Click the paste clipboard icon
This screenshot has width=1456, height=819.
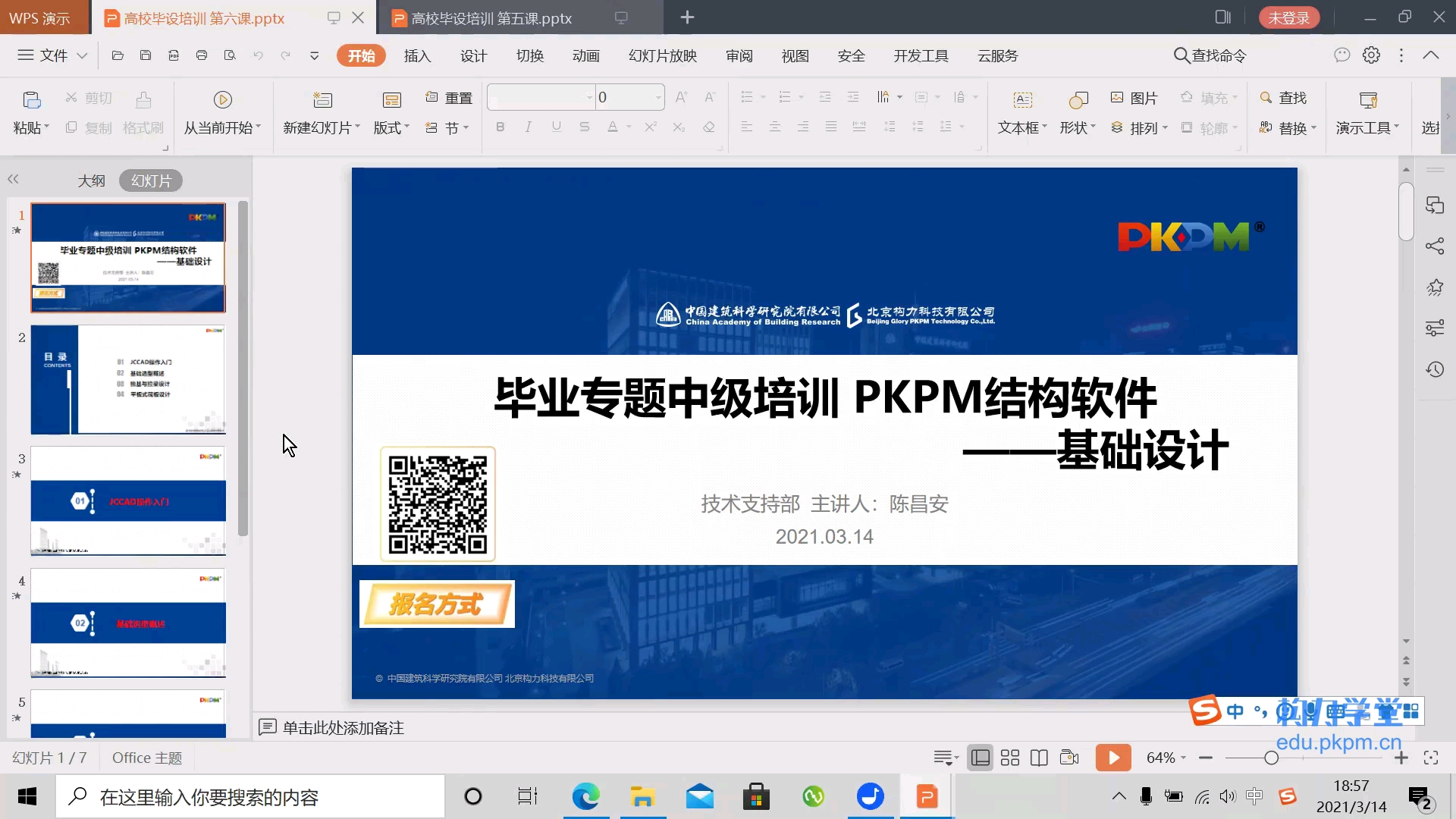point(31,99)
